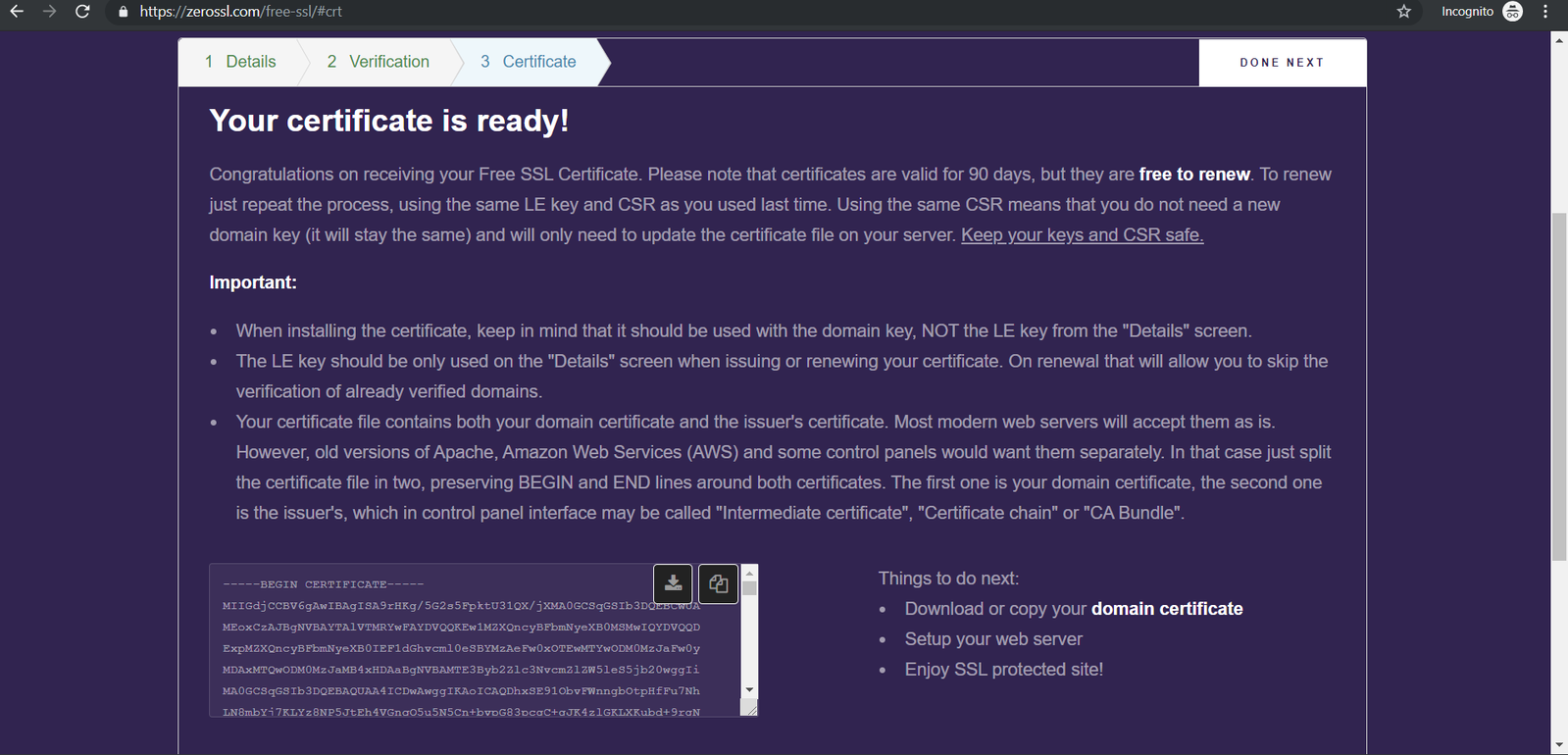Click 'Your certificate is ready!' heading

pyautogui.click(x=389, y=121)
